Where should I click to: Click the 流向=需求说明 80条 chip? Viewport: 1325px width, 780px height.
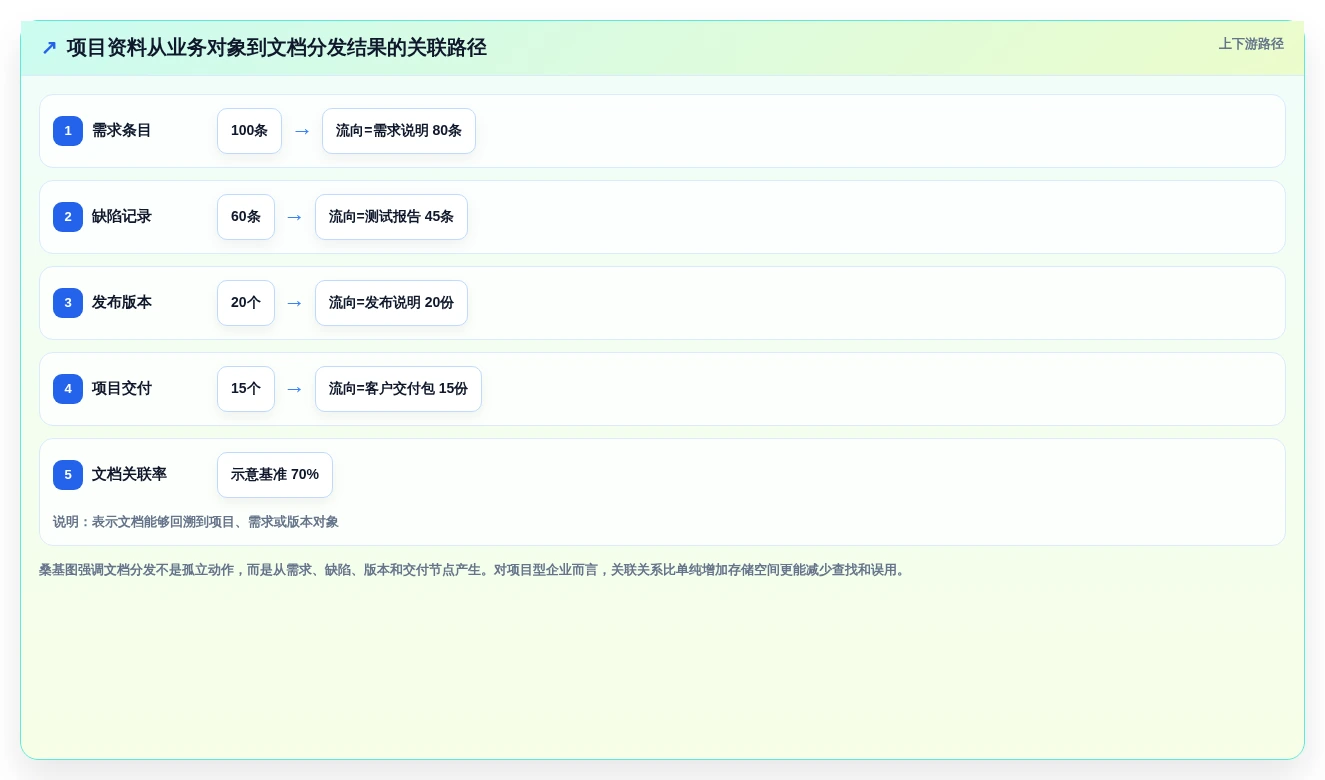[399, 131]
